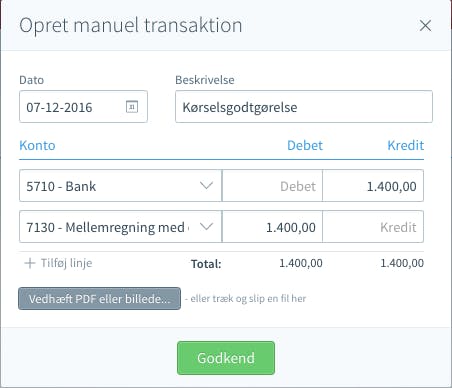Click the Konto column header
The width and height of the screenshot is (452, 388).
pos(37,146)
